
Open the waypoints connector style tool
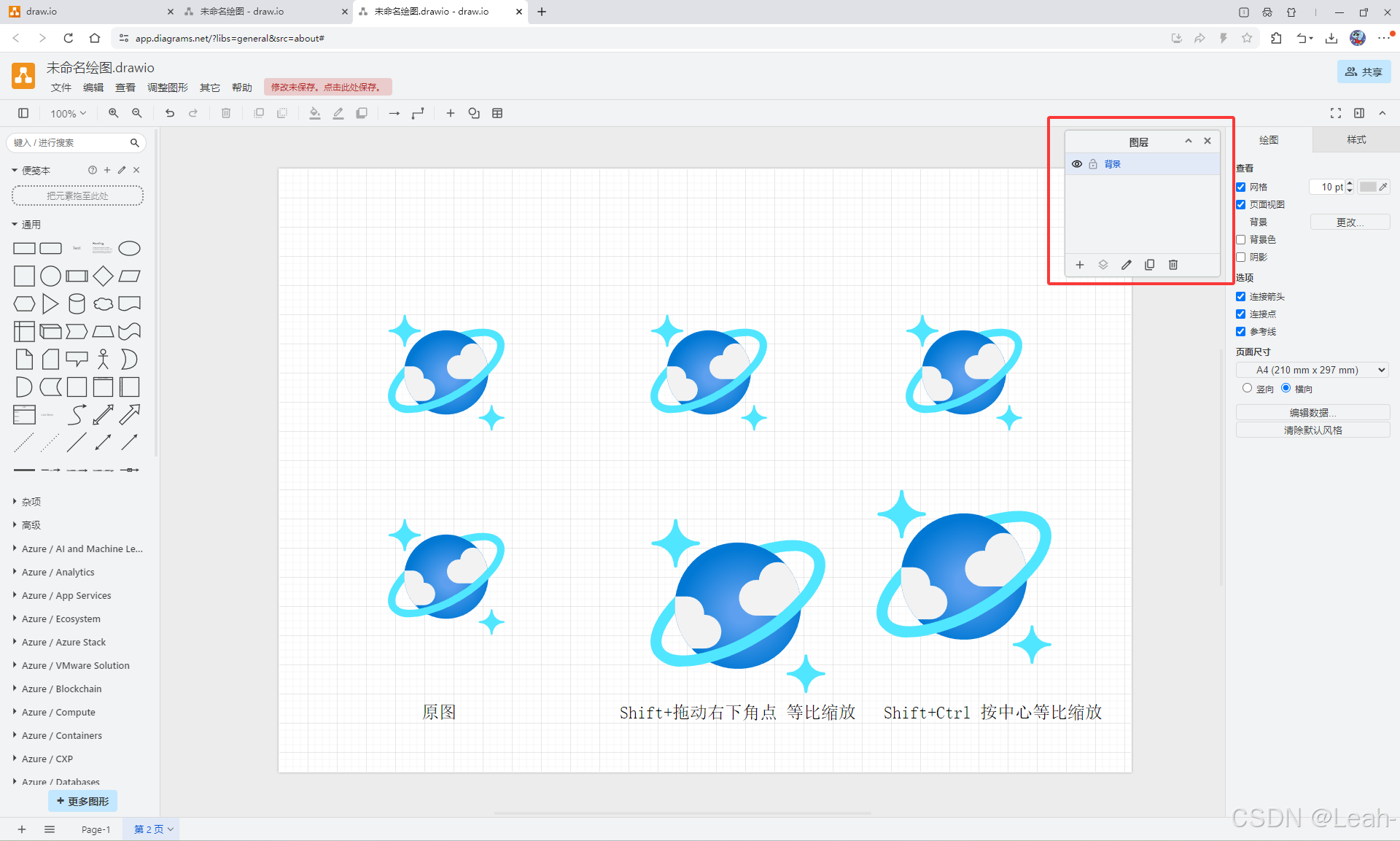418,113
